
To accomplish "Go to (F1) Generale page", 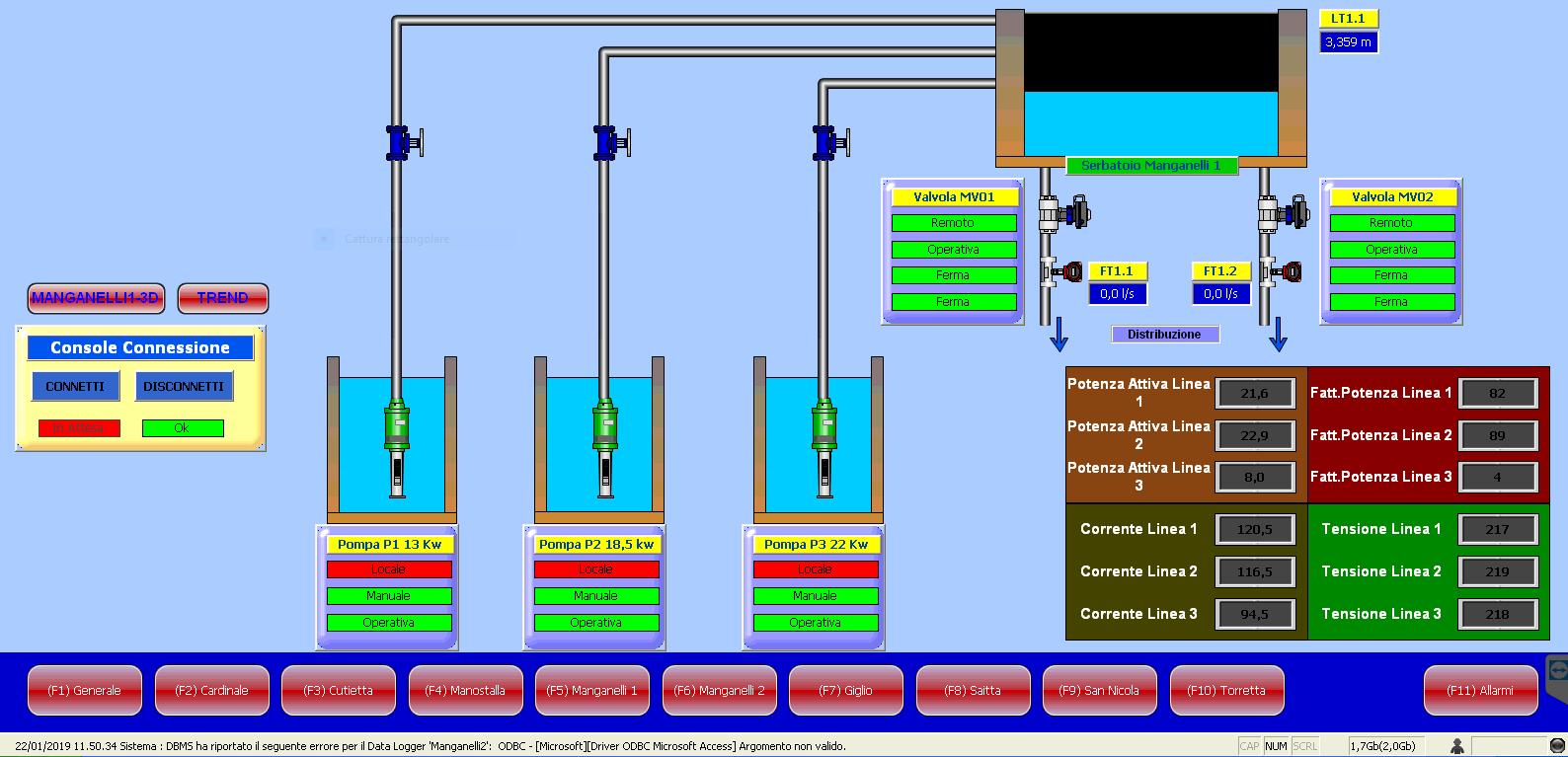I will 85,690.
